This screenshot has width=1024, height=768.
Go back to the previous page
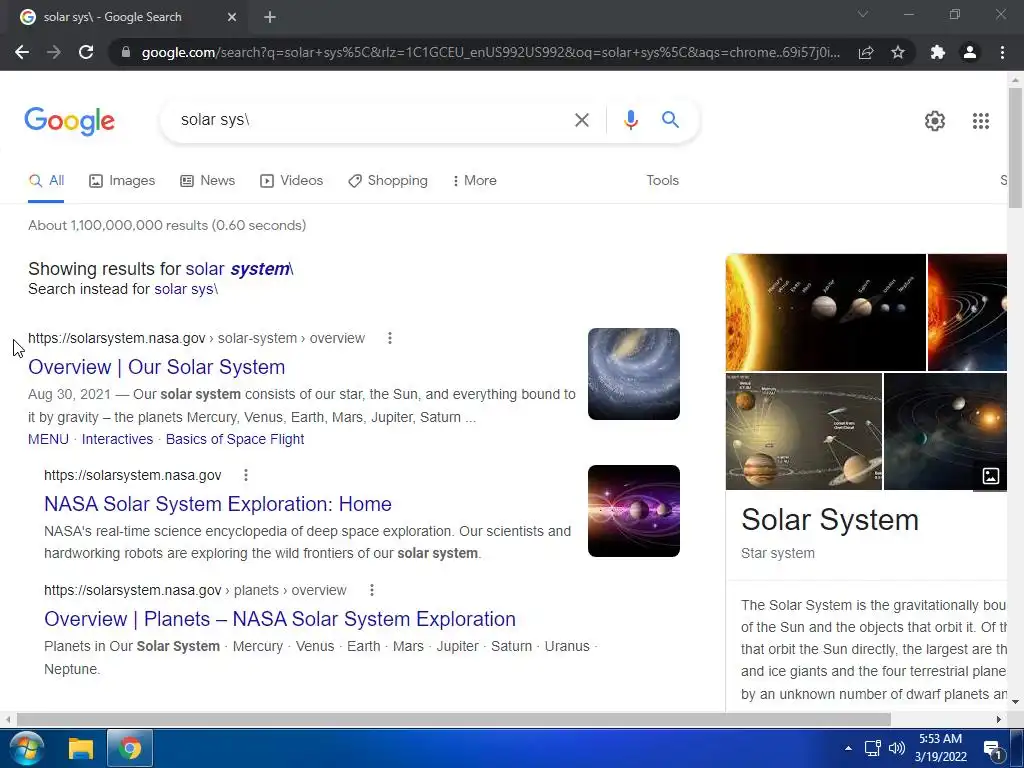point(22,52)
